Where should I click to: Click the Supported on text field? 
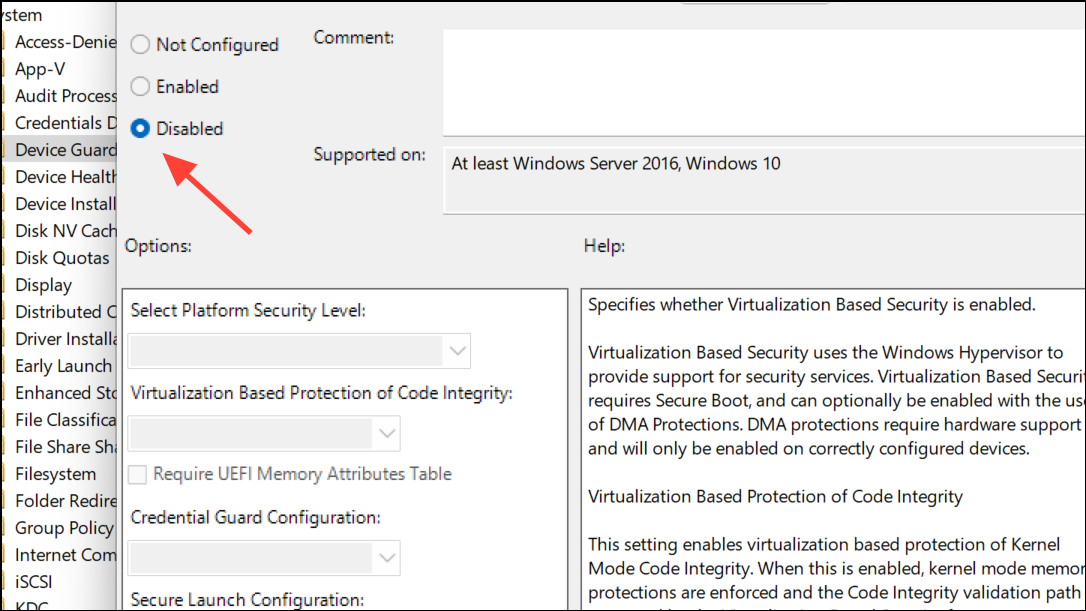point(765,180)
